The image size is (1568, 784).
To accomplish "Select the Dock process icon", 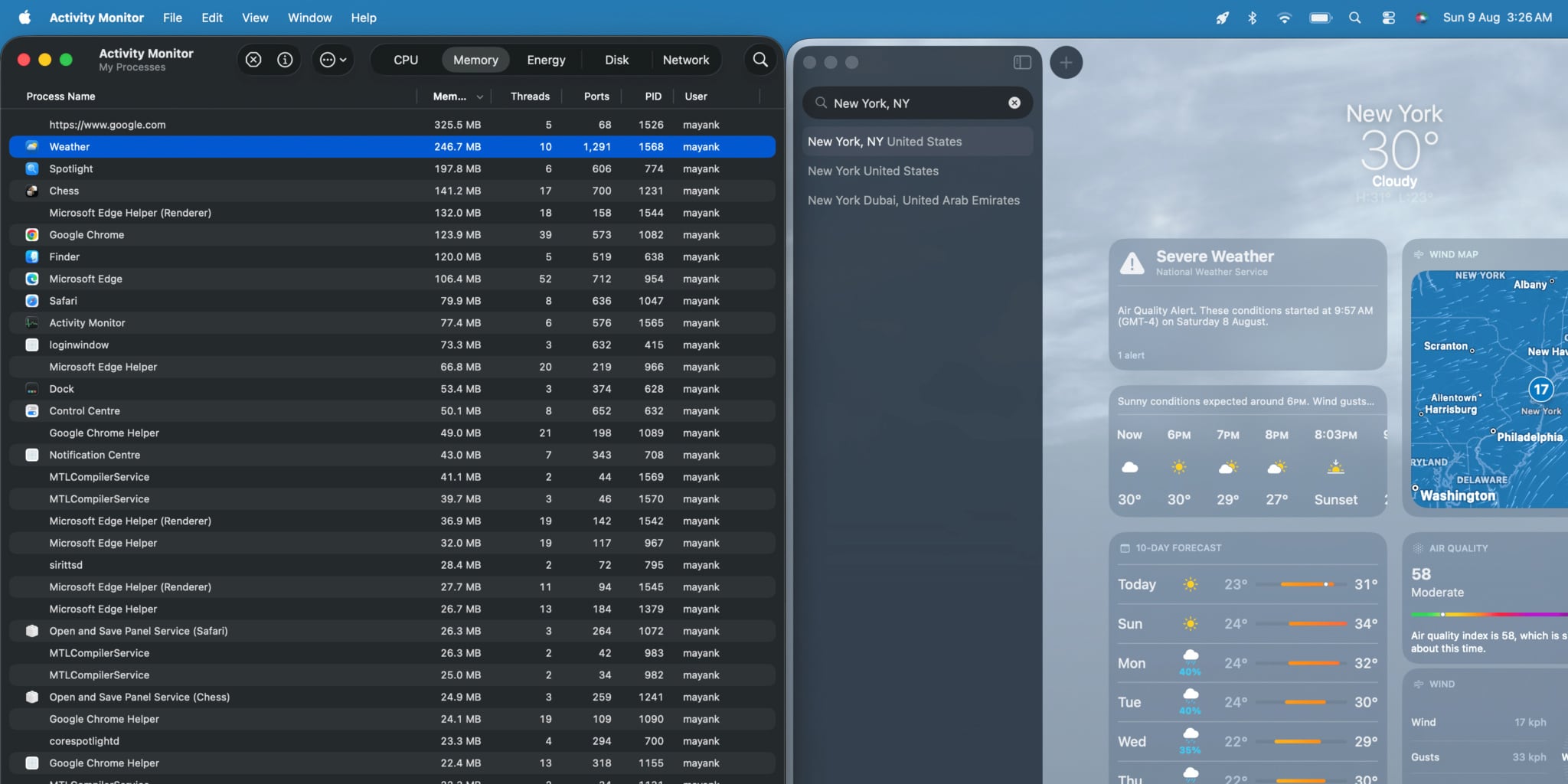I will (32, 389).
